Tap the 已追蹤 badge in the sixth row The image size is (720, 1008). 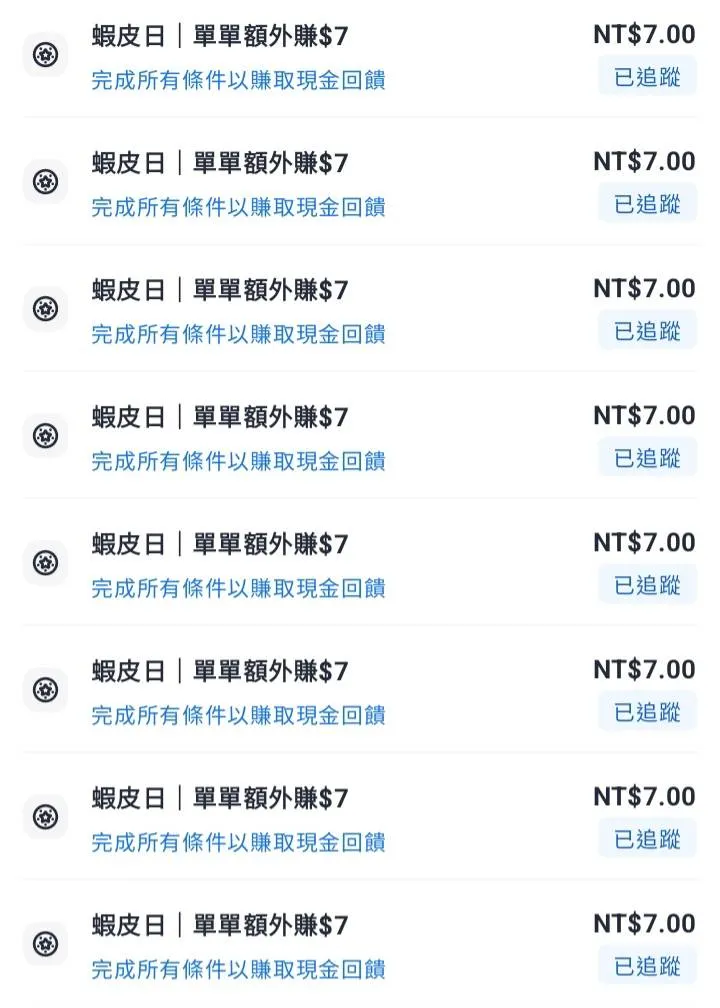click(647, 712)
